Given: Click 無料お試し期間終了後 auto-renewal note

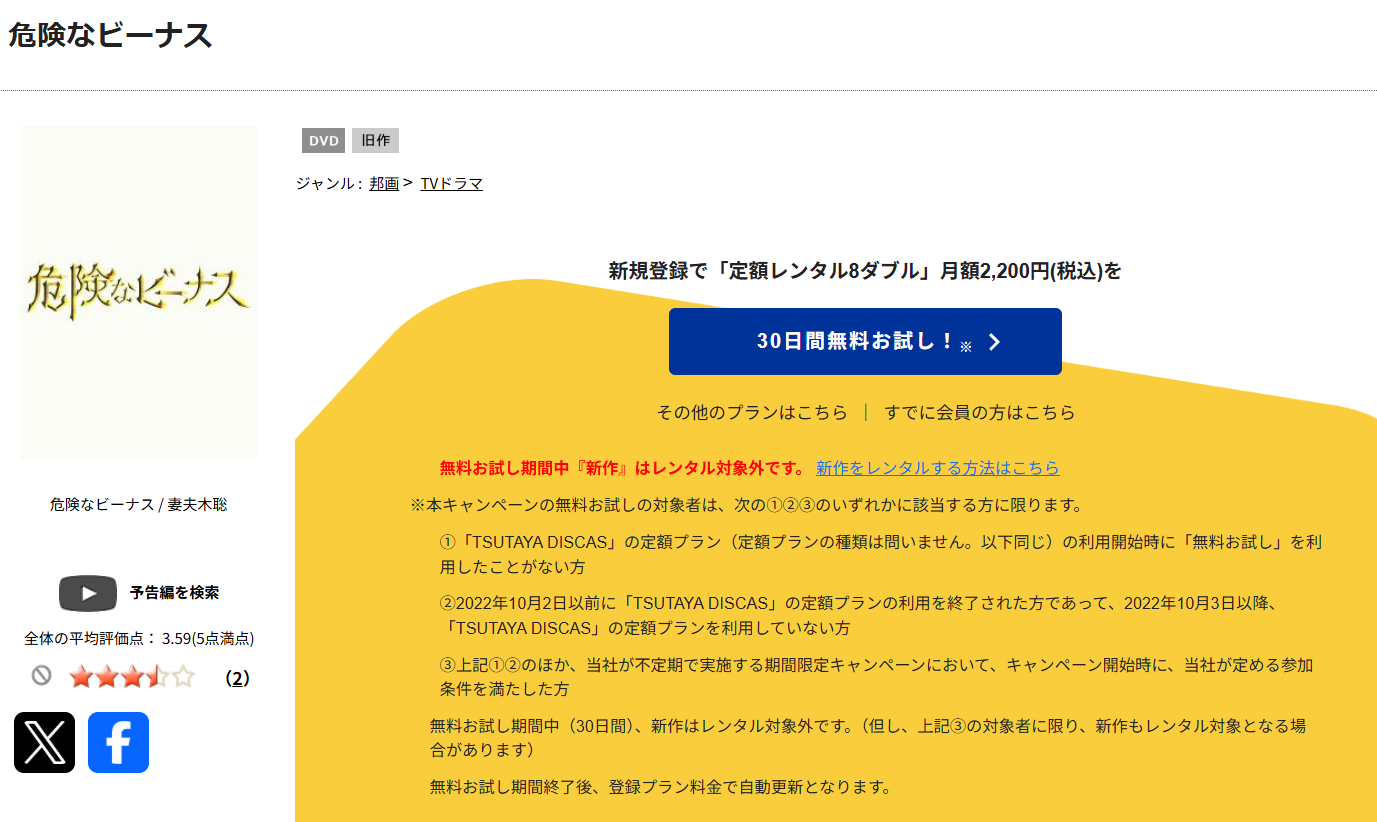Looking at the screenshot, I should point(660,786).
